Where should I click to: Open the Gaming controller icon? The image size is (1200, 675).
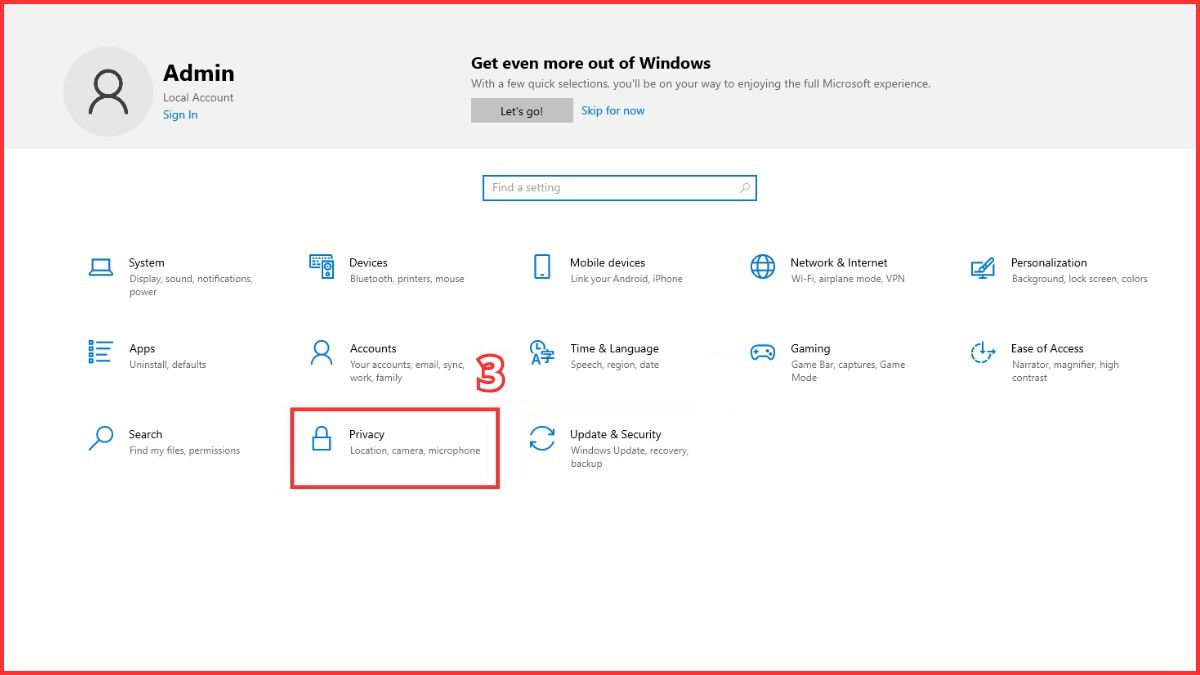762,352
